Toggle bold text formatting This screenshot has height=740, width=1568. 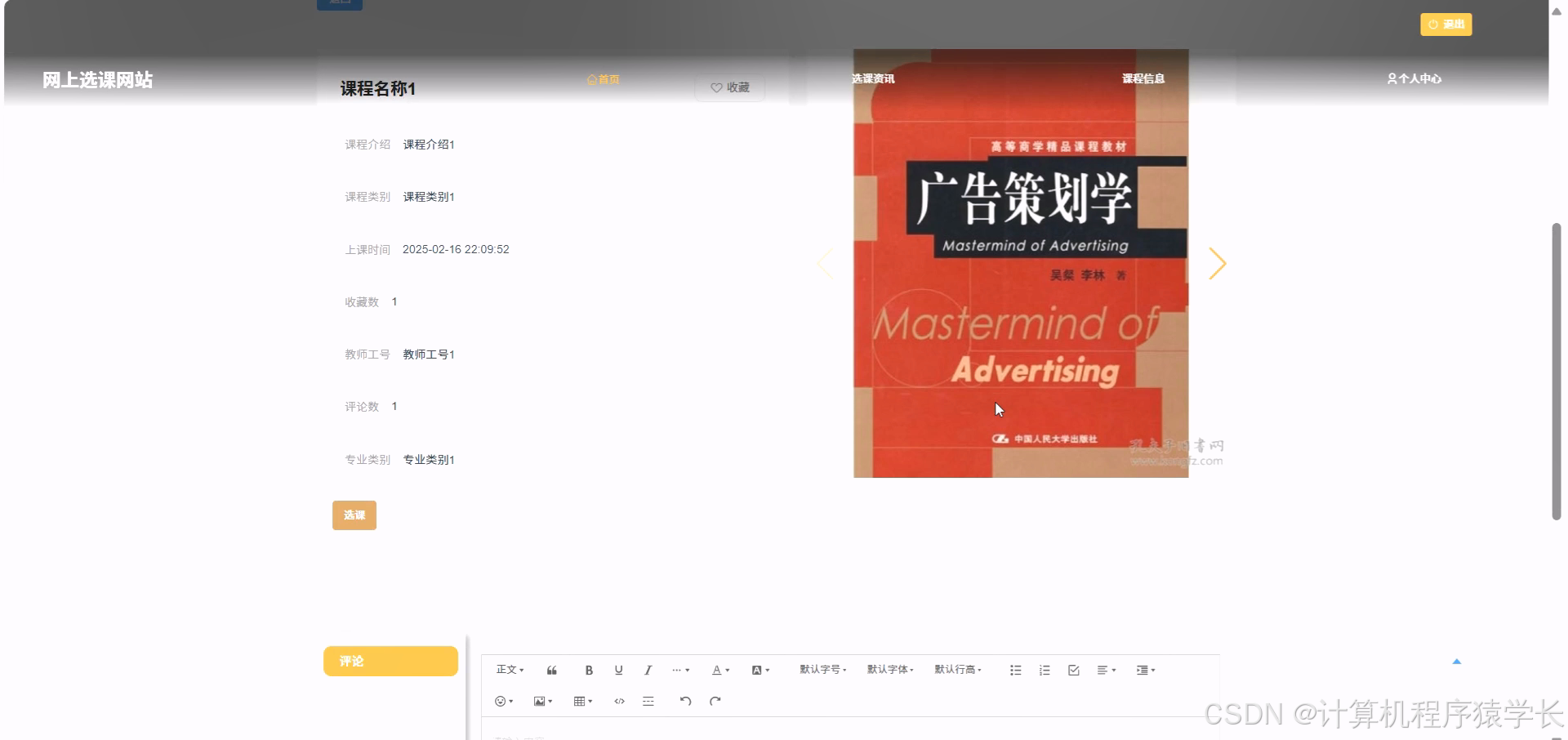tap(589, 670)
